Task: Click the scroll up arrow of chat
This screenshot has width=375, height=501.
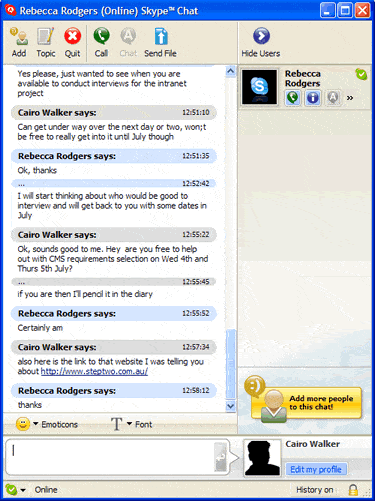Action: point(230,71)
